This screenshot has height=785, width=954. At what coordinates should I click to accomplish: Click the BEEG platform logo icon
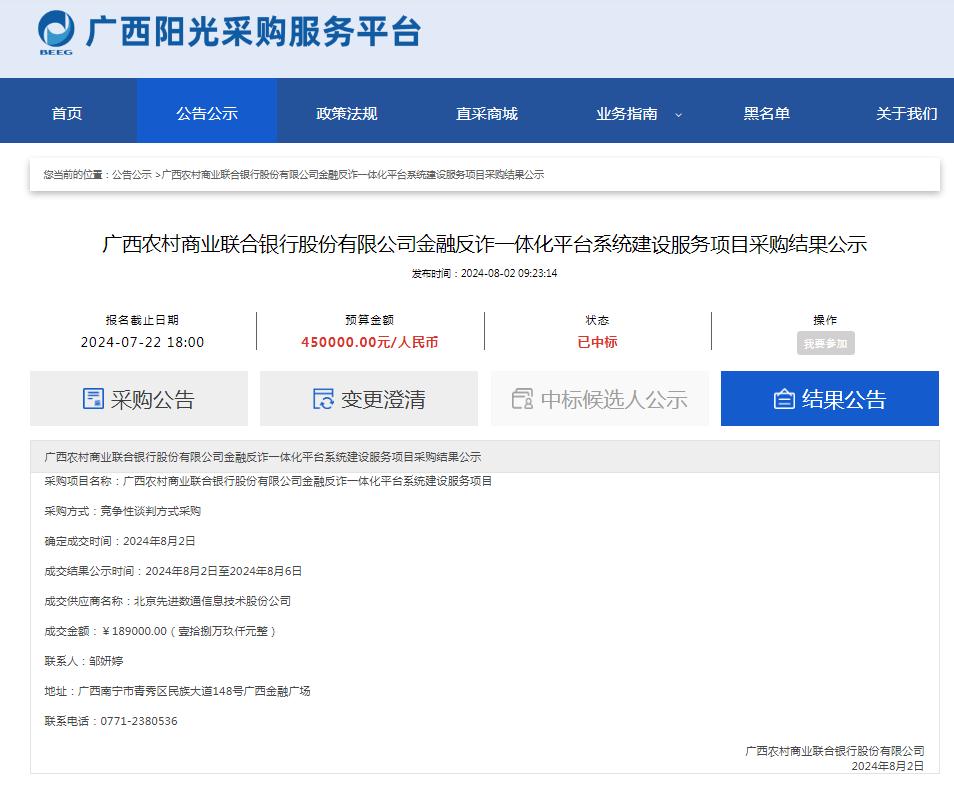(x=56, y=33)
